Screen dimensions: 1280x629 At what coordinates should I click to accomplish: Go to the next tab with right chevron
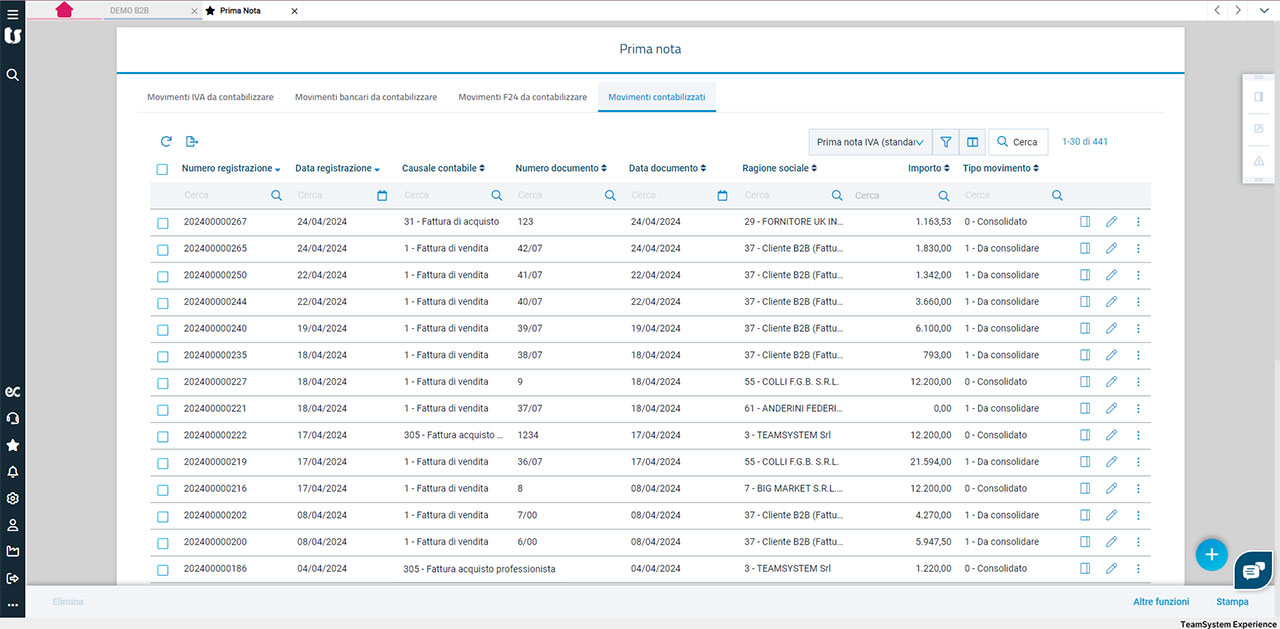click(1238, 10)
